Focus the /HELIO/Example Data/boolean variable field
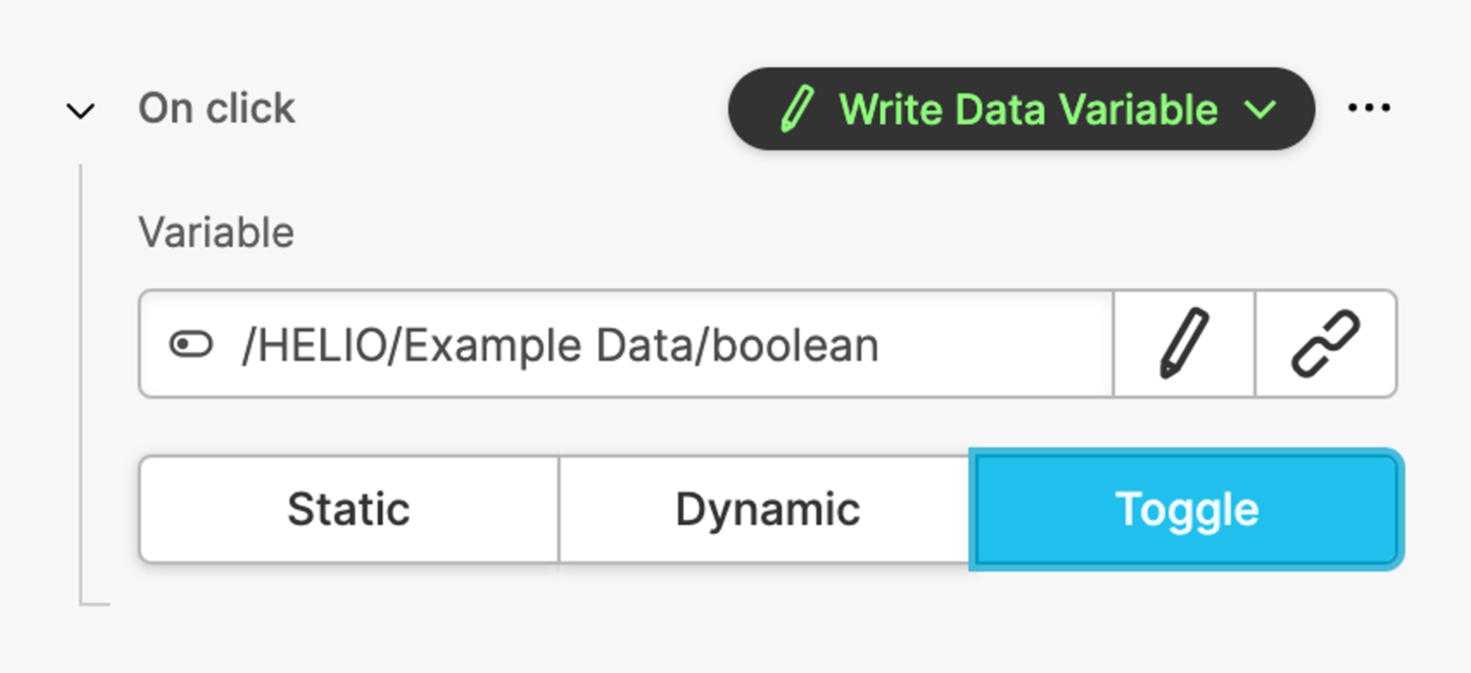Image resolution: width=1471 pixels, height=673 pixels. click(x=625, y=345)
